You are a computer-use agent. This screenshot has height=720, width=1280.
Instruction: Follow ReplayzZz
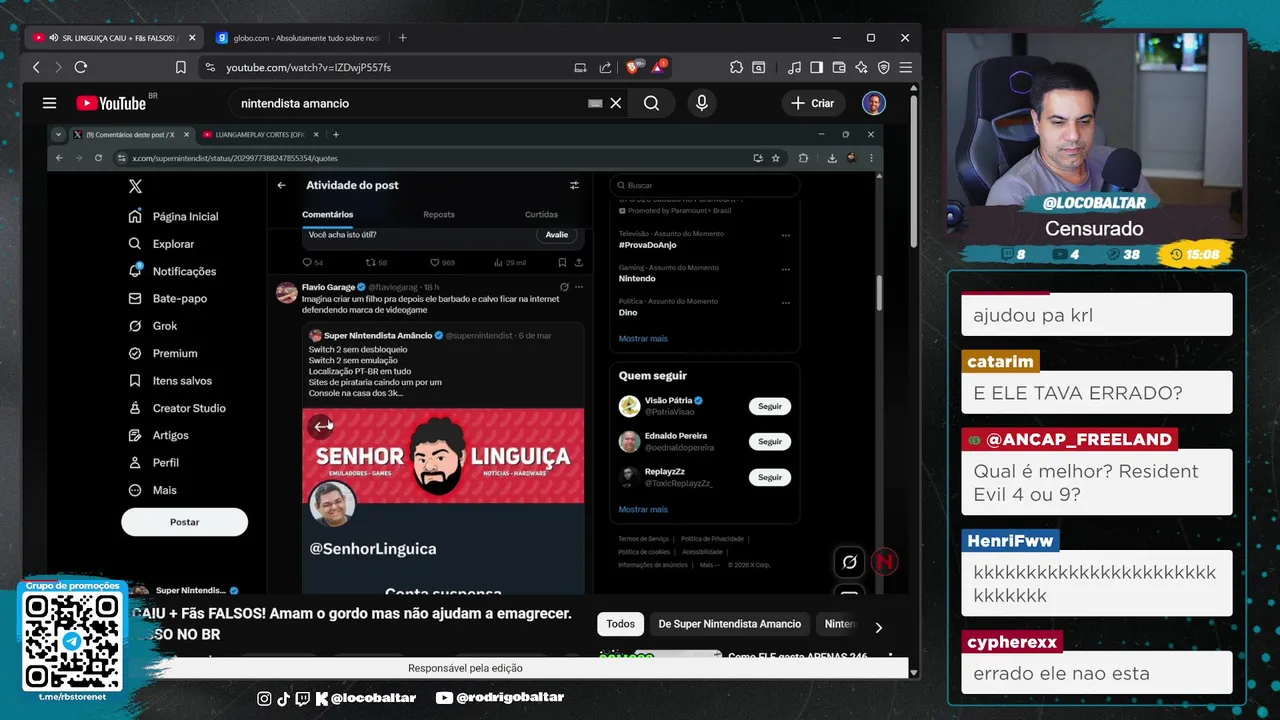click(770, 477)
